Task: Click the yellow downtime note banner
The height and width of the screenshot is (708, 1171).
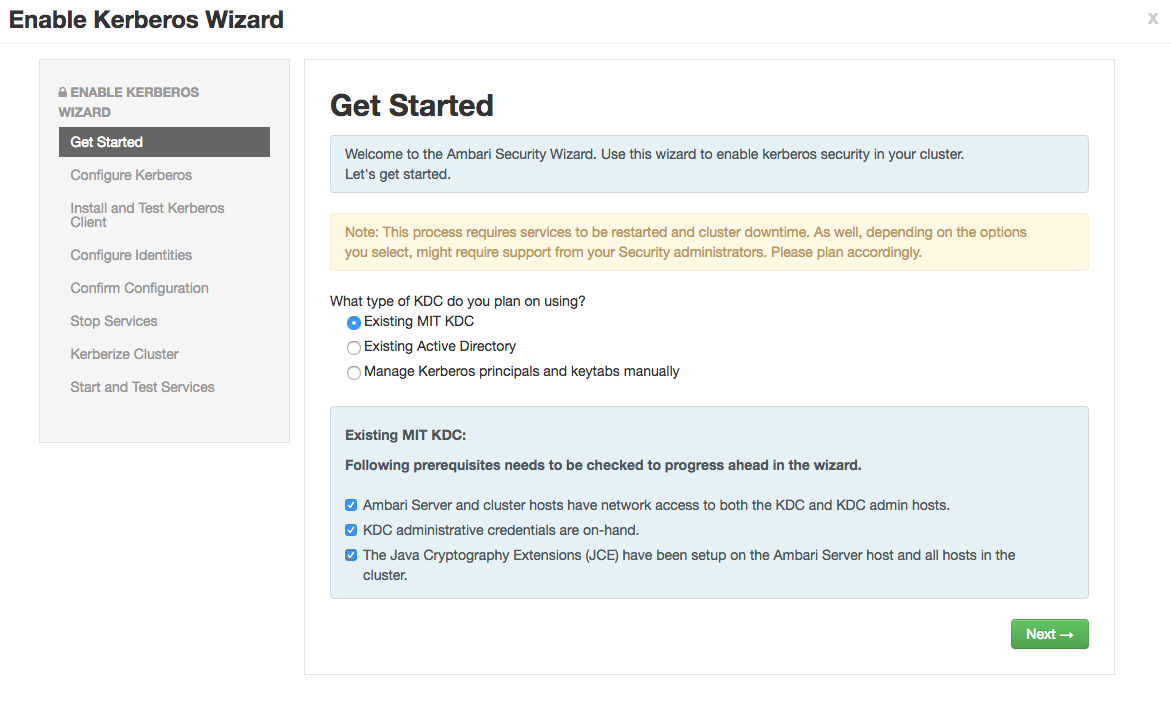Action: click(708, 242)
